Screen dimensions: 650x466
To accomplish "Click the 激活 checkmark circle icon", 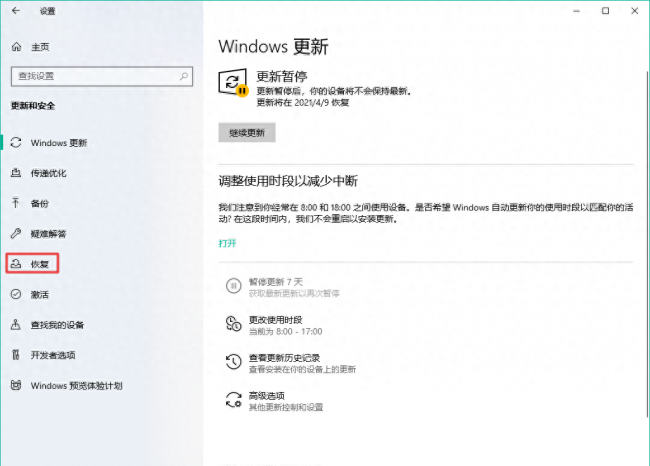I will (16, 294).
